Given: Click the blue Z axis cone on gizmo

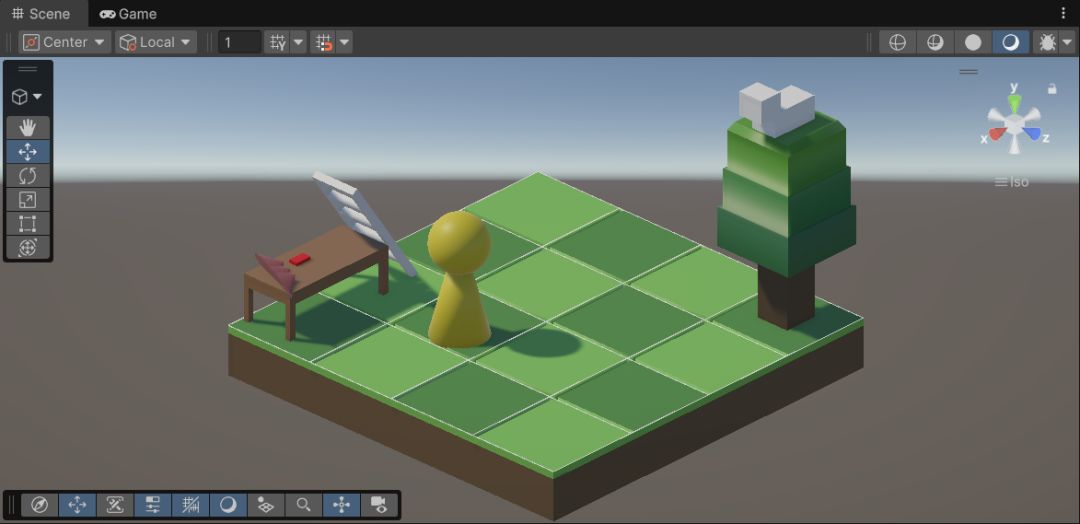Looking at the screenshot, I should 1031,133.
